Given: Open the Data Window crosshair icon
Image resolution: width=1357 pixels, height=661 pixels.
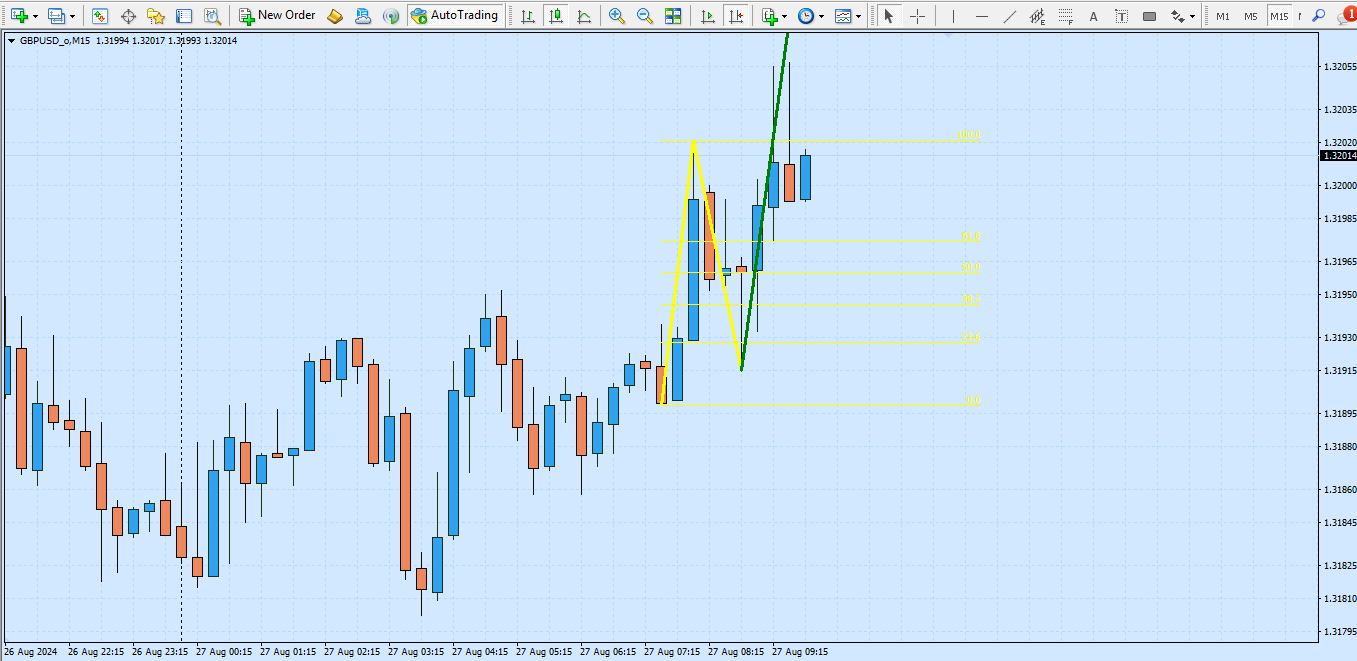Looking at the screenshot, I should coord(128,16).
